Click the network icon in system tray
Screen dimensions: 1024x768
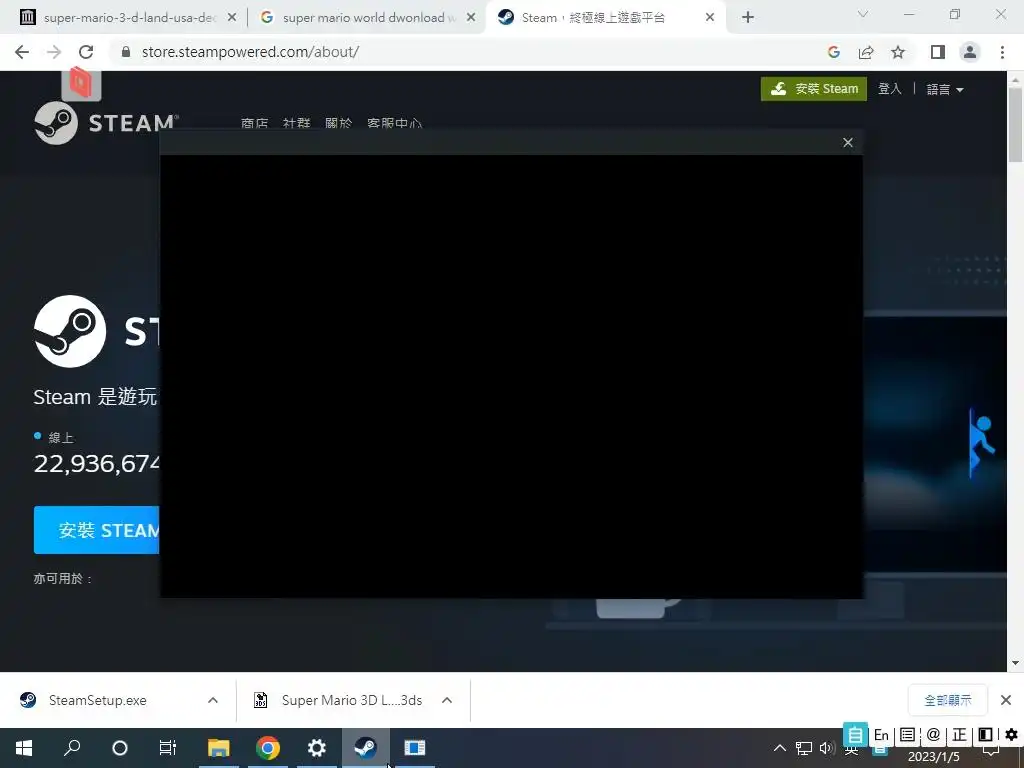tap(804, 748)
